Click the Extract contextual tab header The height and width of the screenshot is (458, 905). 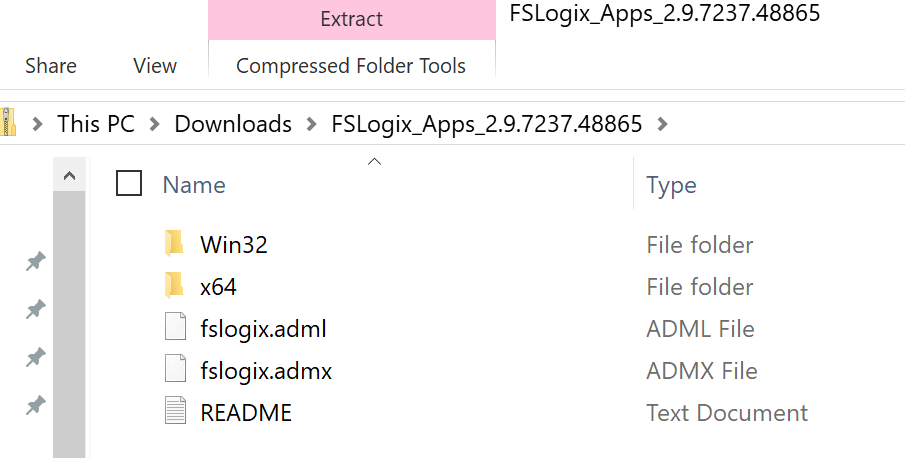click(351, 19)
